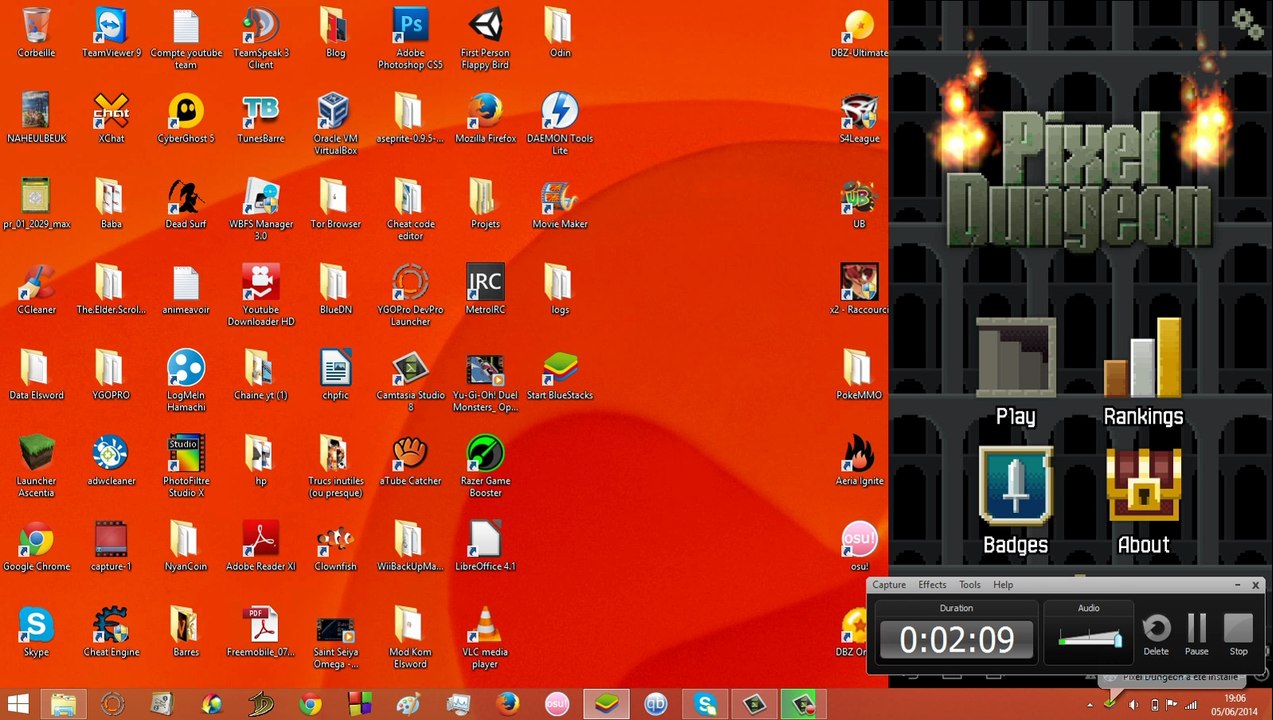The width and height of the screenshot is (1273, 720).
Task: Select the osu! desktop icon
Action: (x=859, y=540)
